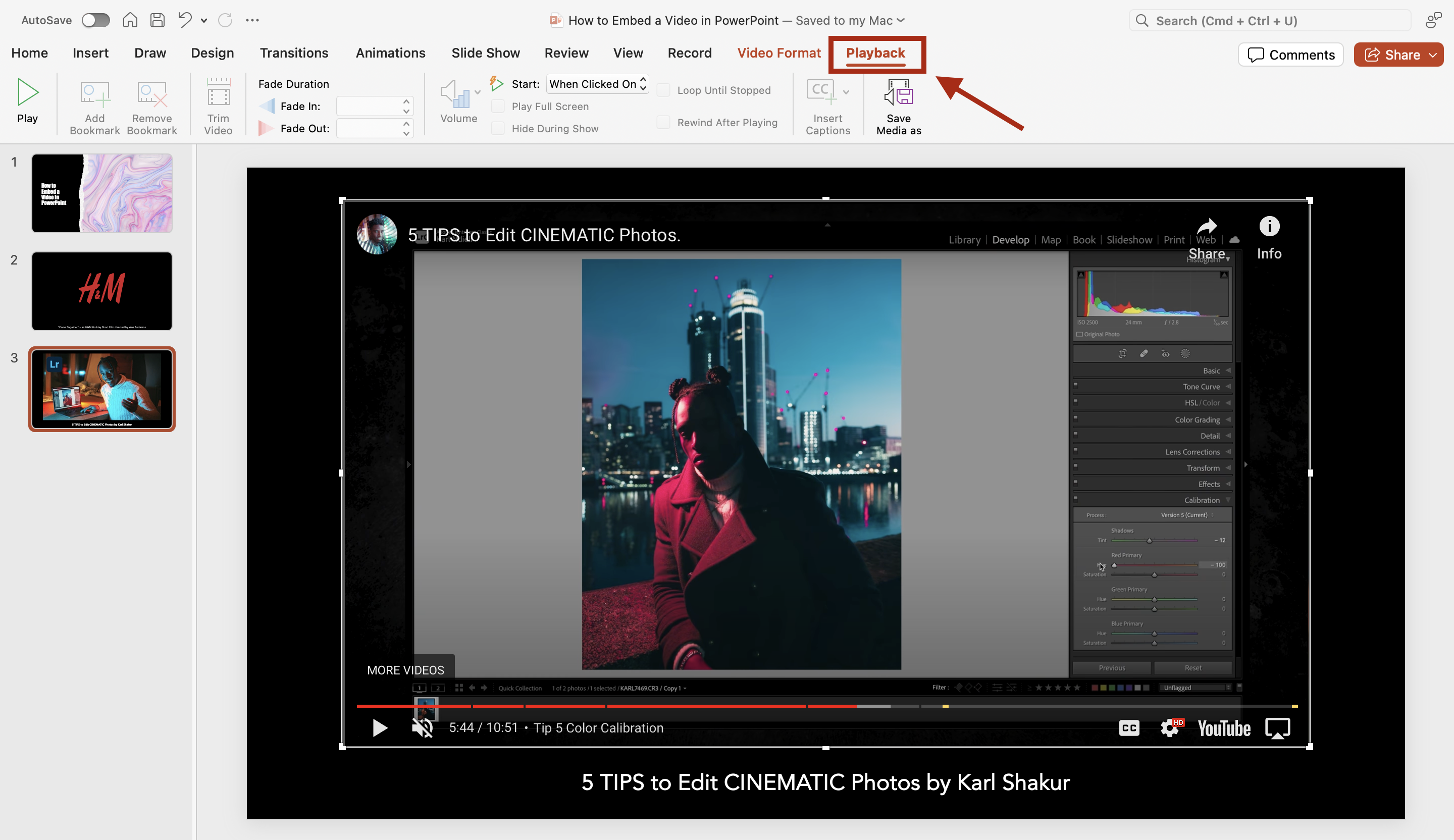This screenshot has width=1454, height=840.
Task: Click the Undo arrow icon
Action: pyautogui.click(x=185, y=20)
